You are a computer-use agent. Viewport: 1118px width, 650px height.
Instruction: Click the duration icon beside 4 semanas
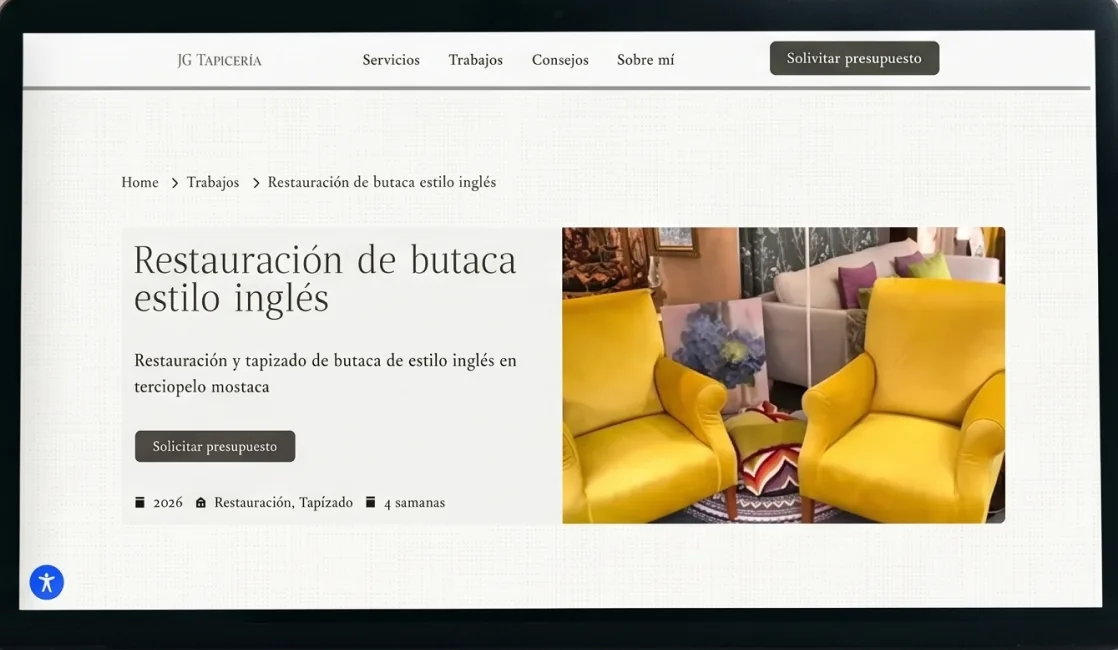370,502
